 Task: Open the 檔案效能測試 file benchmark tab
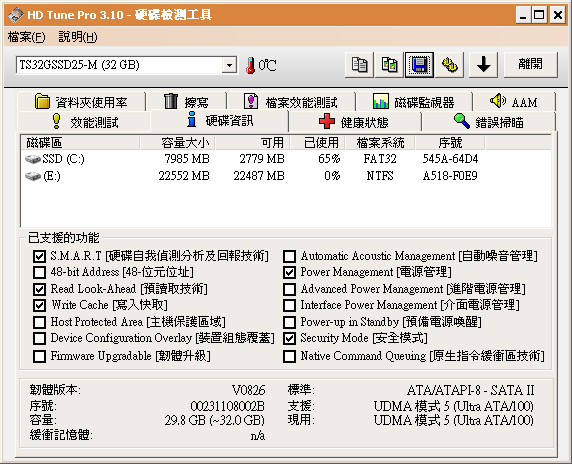tap(291, 102)
